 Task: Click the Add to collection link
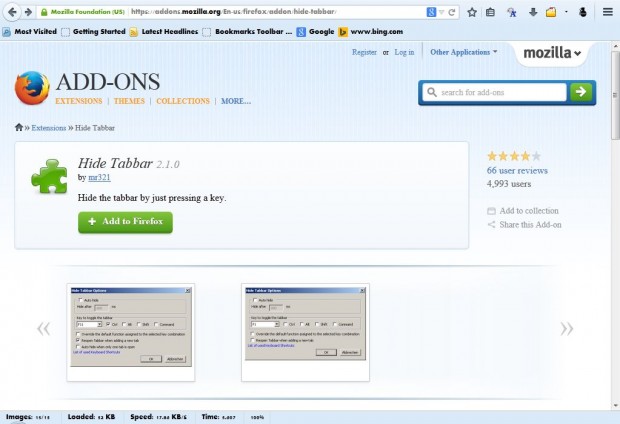click(528, 211)
